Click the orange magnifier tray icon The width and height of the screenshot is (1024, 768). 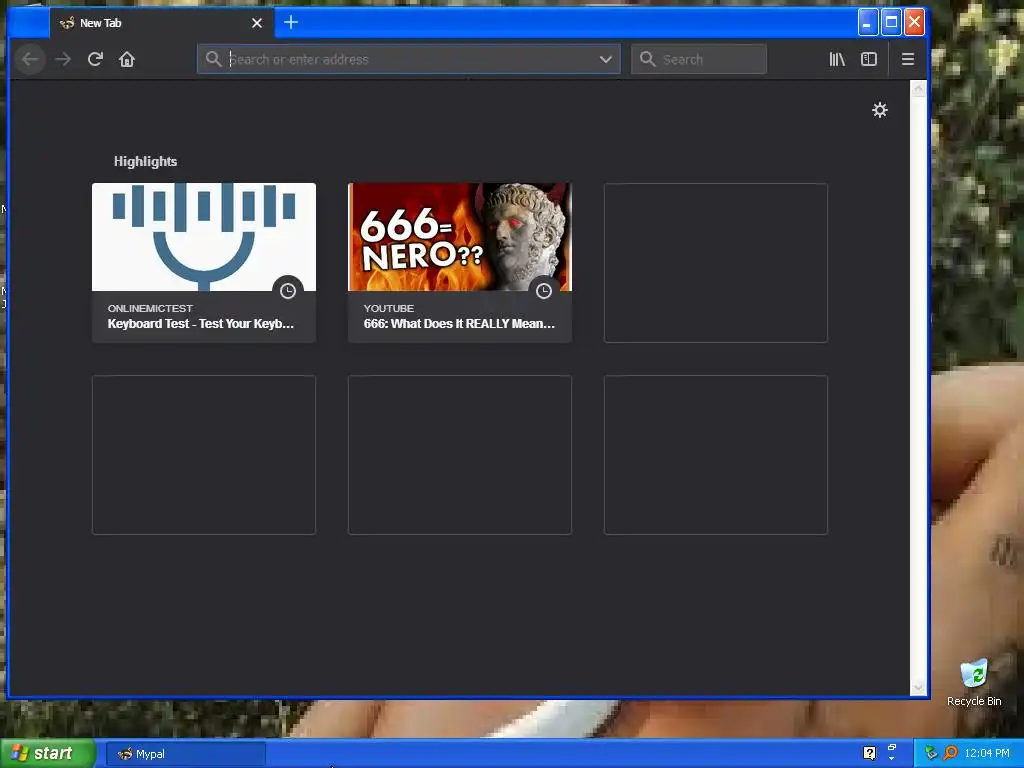tap(951, 754)
